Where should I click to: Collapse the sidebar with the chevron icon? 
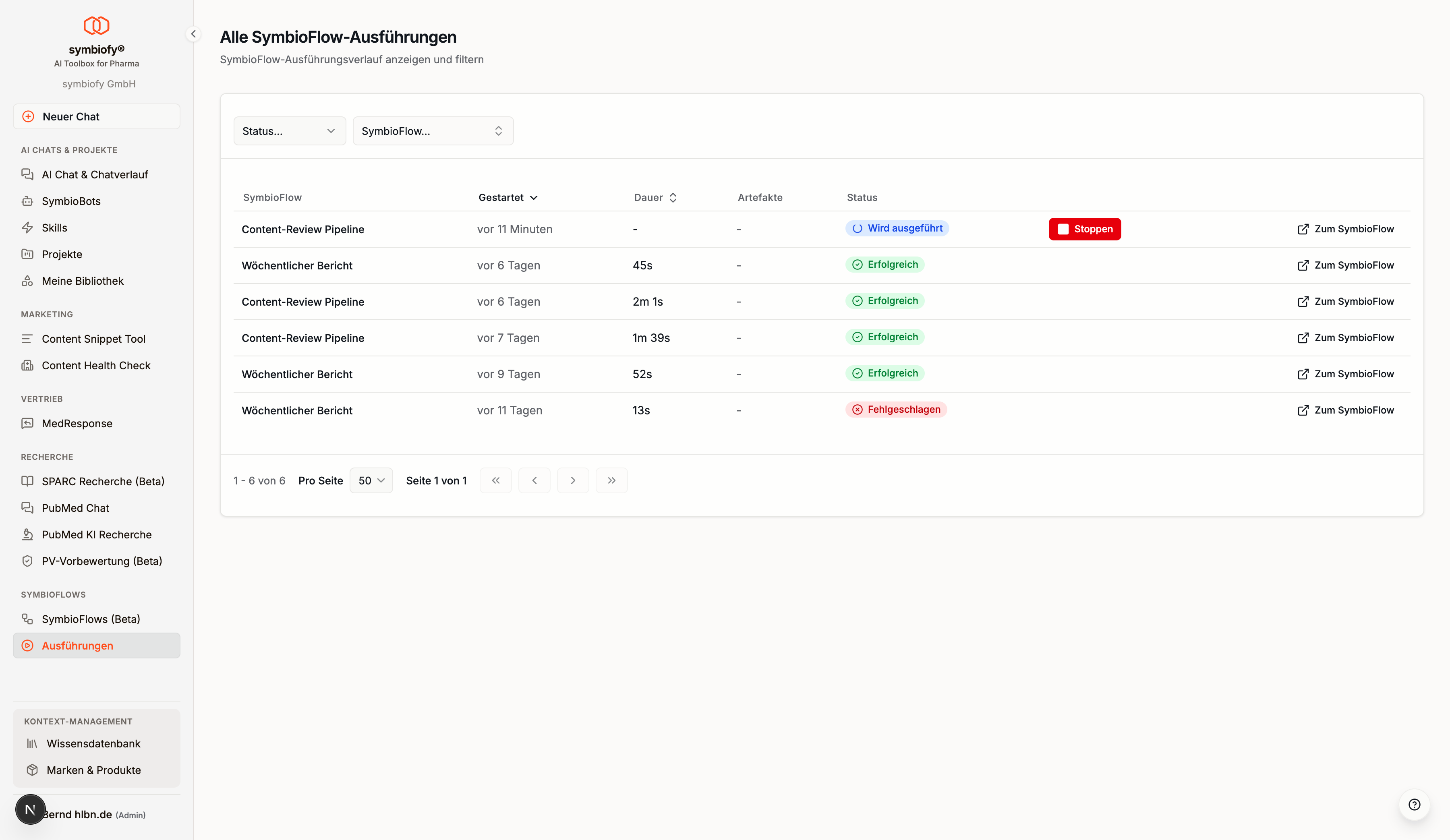(x=193, y=34)
